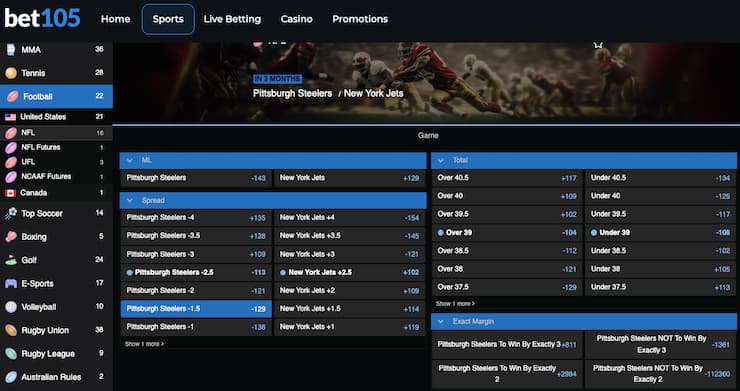The width and height of the screenshot is (740, 391).
Task: Click the E-Sports gamepad icon
Action: pos(11,284)
